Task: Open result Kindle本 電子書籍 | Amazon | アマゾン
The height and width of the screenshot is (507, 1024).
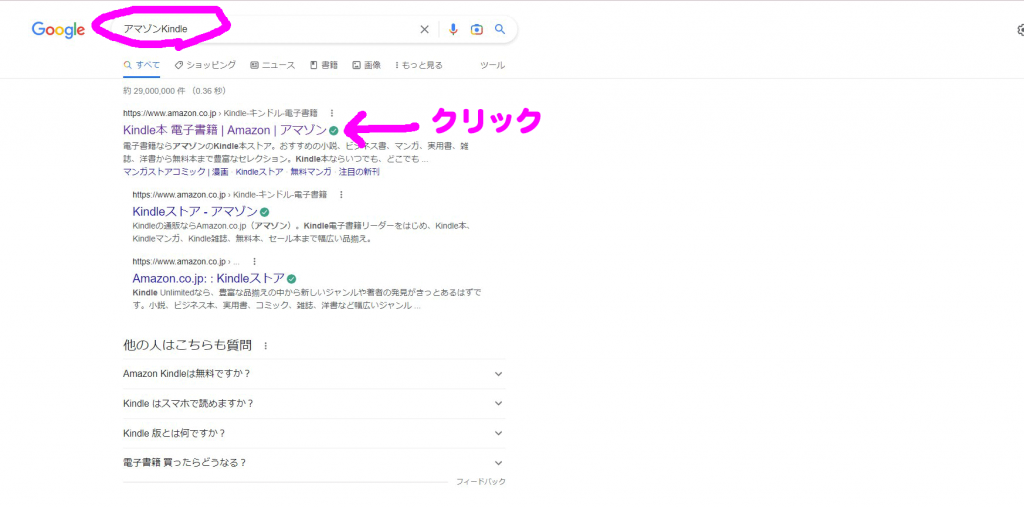Action: (x=225, y=129)
